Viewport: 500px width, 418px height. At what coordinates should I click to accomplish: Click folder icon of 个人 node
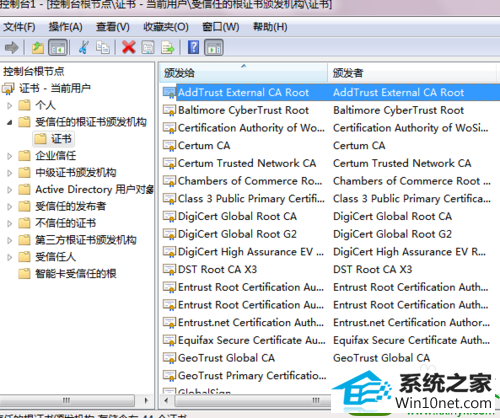24,105
